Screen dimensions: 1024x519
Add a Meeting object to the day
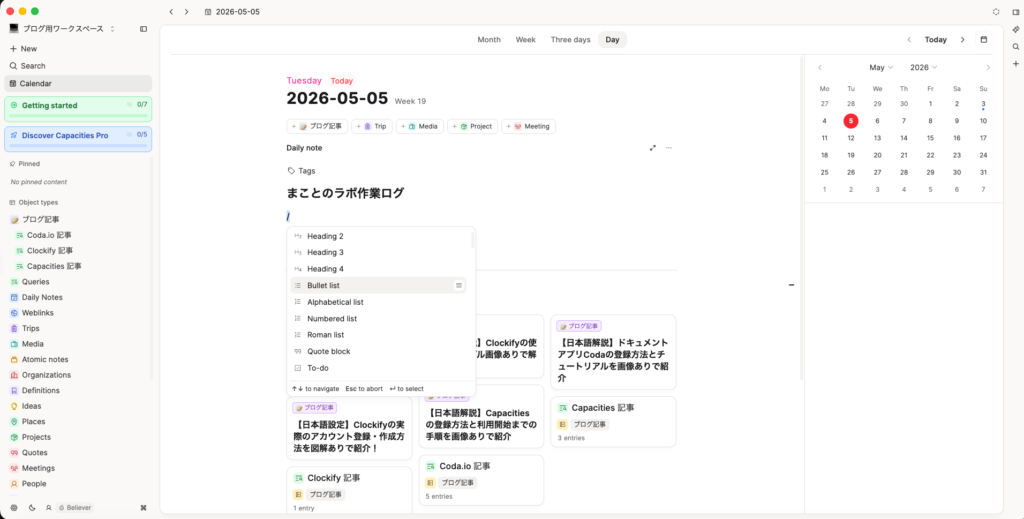coord(528,126)
